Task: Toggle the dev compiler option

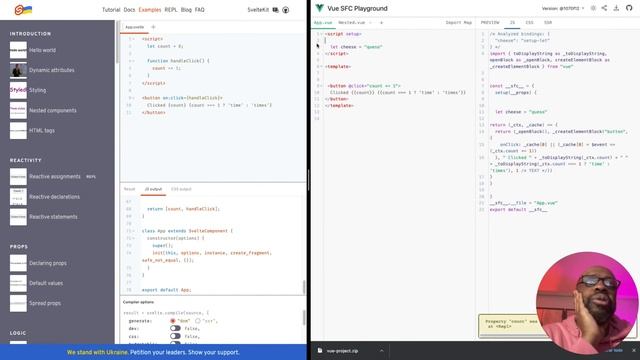Action: [176, 328]
